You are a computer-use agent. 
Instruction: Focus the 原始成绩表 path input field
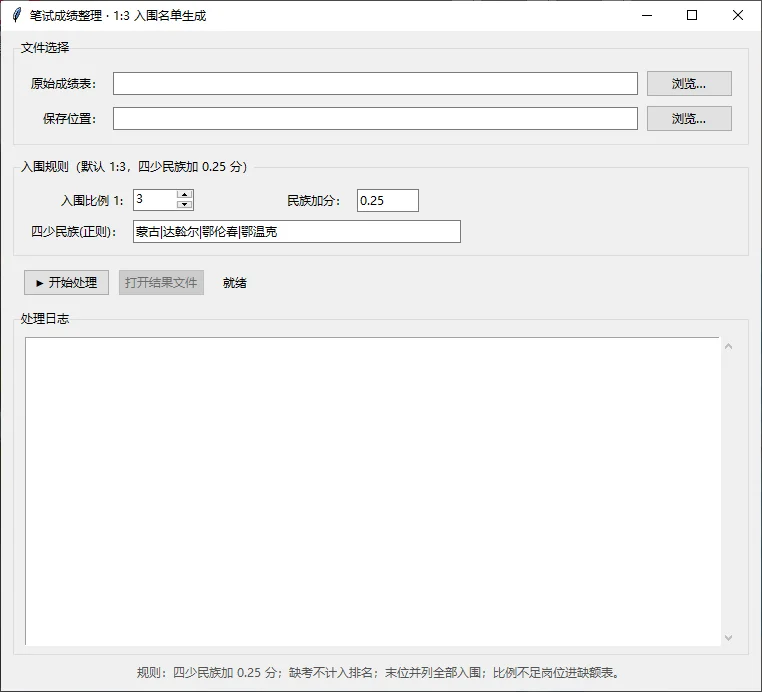coord(375,84)
